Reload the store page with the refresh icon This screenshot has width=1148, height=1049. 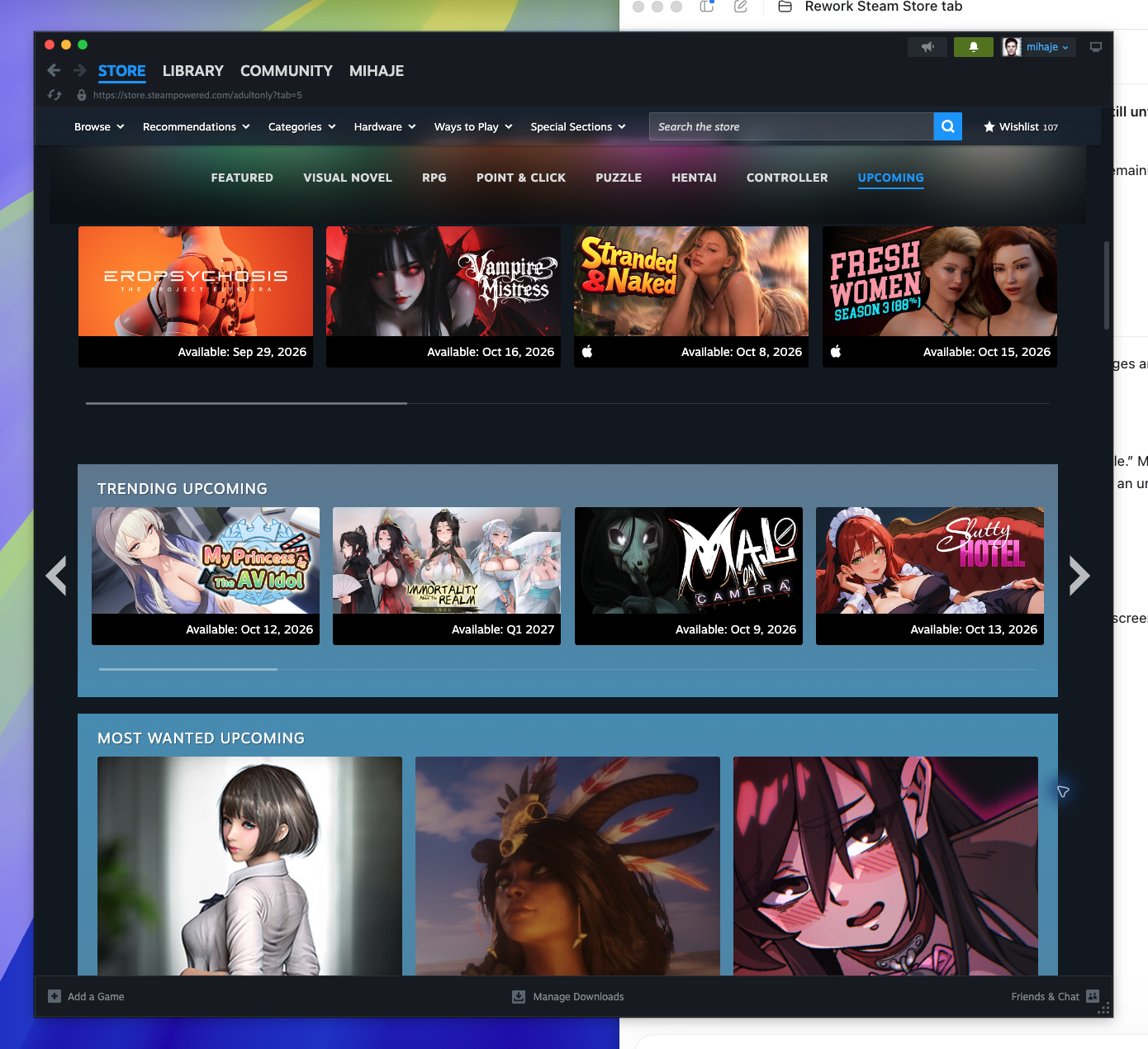(x=55, y=95)
